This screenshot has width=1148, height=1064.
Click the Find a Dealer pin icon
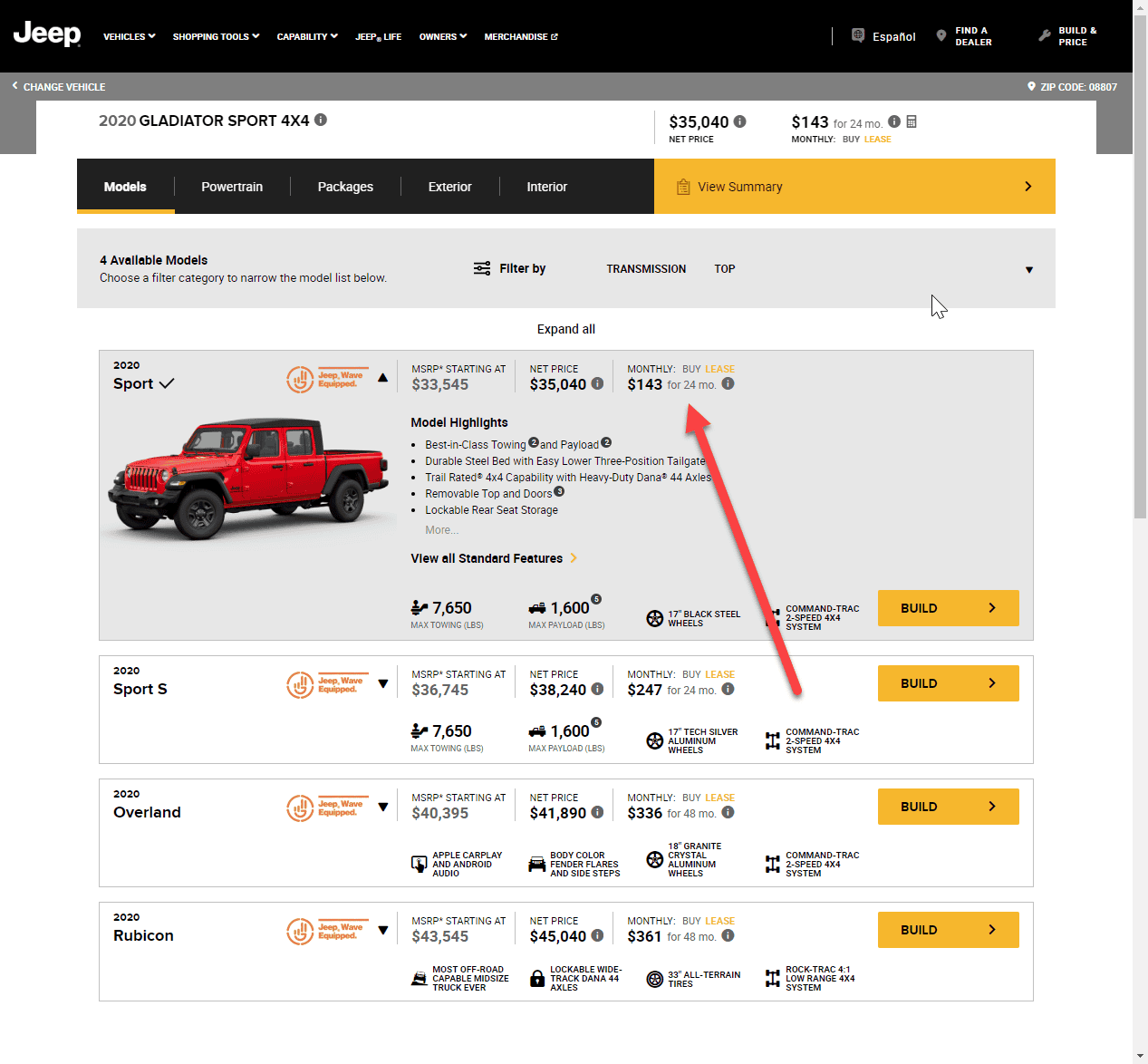click(x=941, y=35)
